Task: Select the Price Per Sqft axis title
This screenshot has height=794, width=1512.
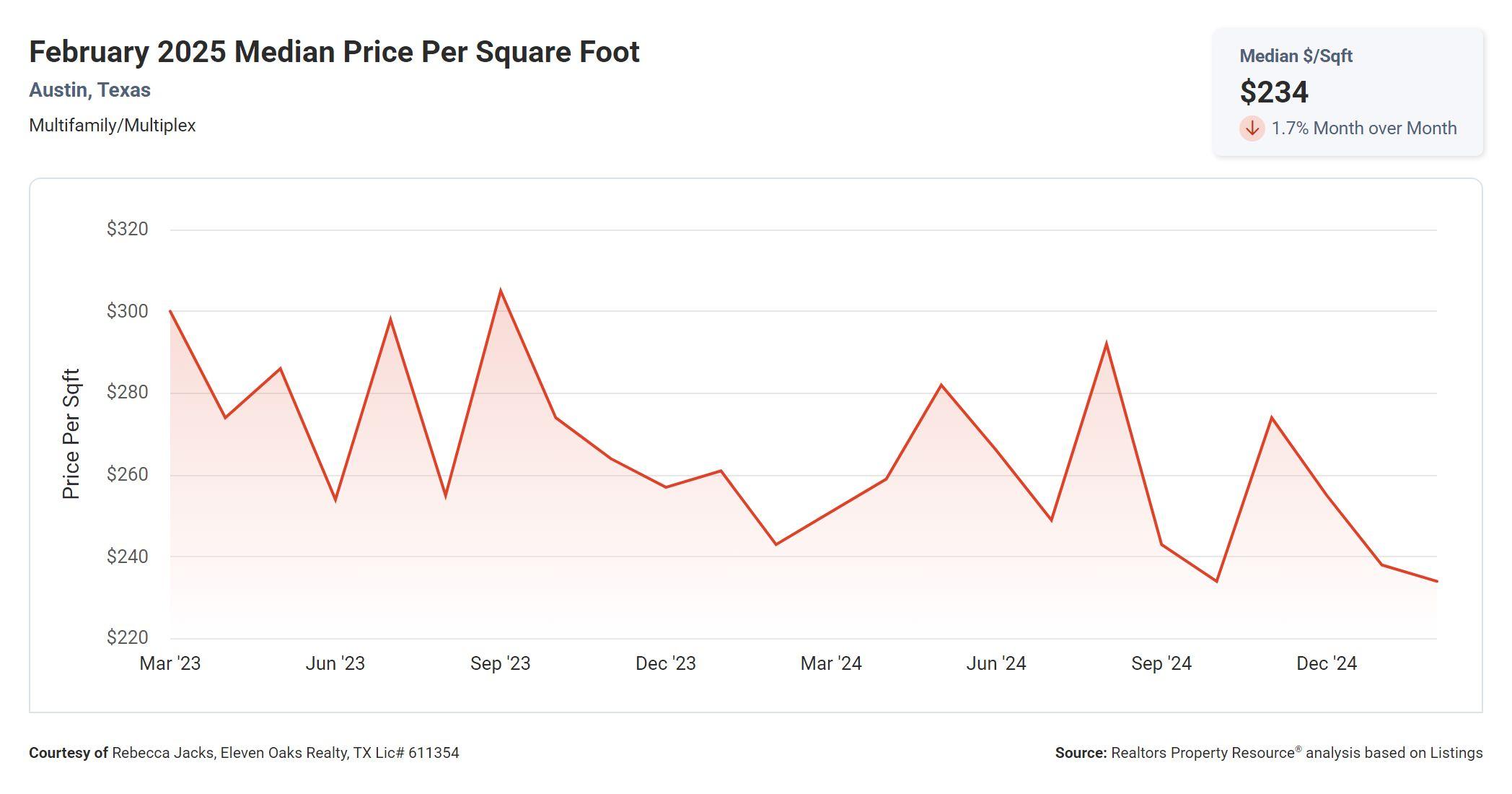Action: pyautogui.click(x=71, y=434)
